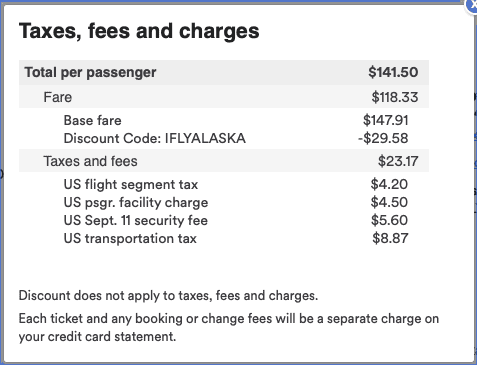Select the Taxes and fees row label
Screen dimensions: 477x365
pos(90,161)
